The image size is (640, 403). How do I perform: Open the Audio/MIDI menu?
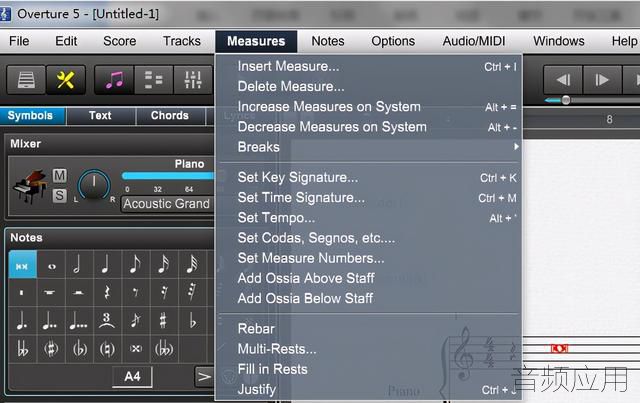point(474,41)
